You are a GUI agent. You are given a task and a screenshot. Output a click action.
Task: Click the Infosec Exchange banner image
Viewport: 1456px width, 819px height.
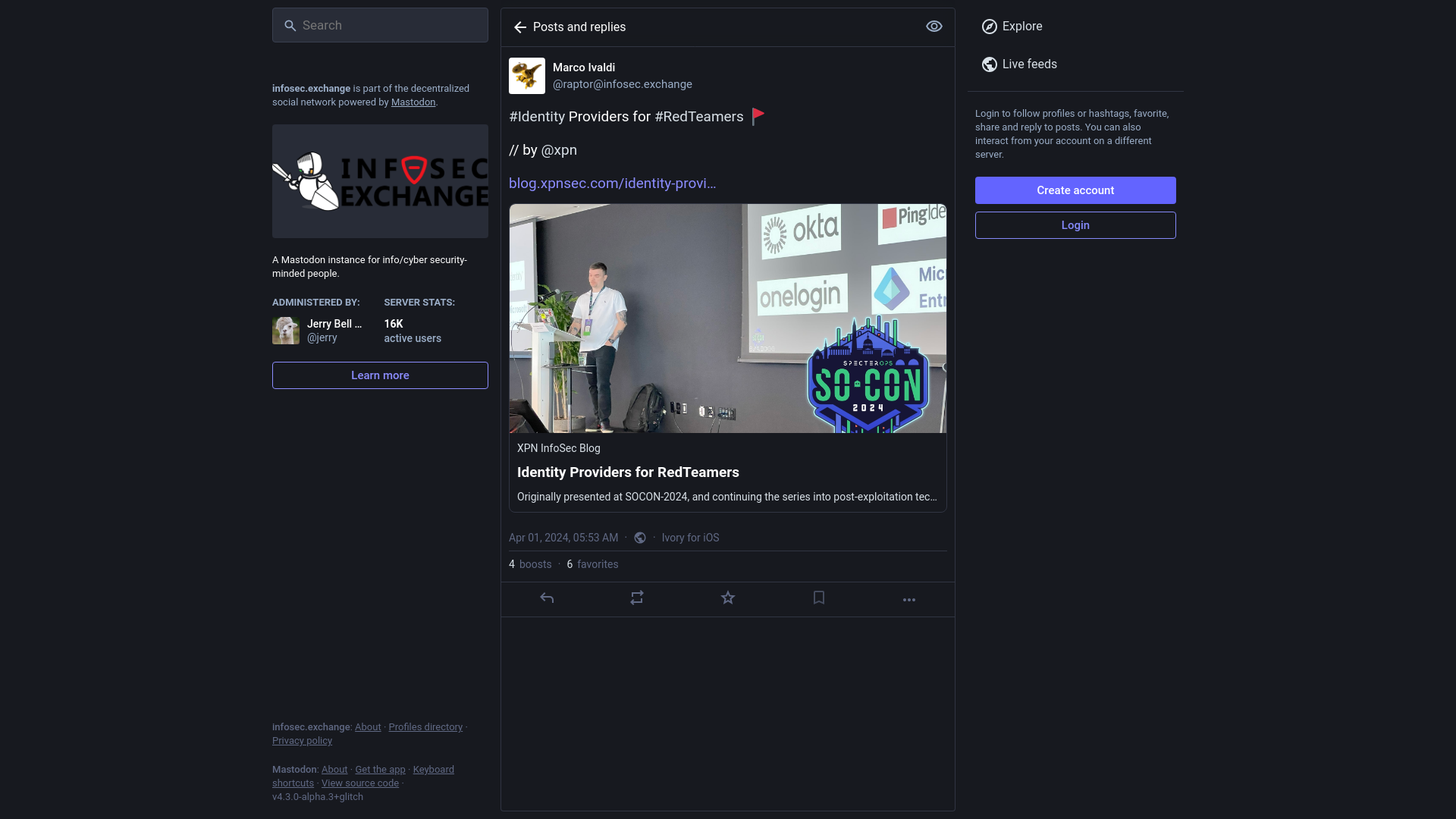click(380, 181)
